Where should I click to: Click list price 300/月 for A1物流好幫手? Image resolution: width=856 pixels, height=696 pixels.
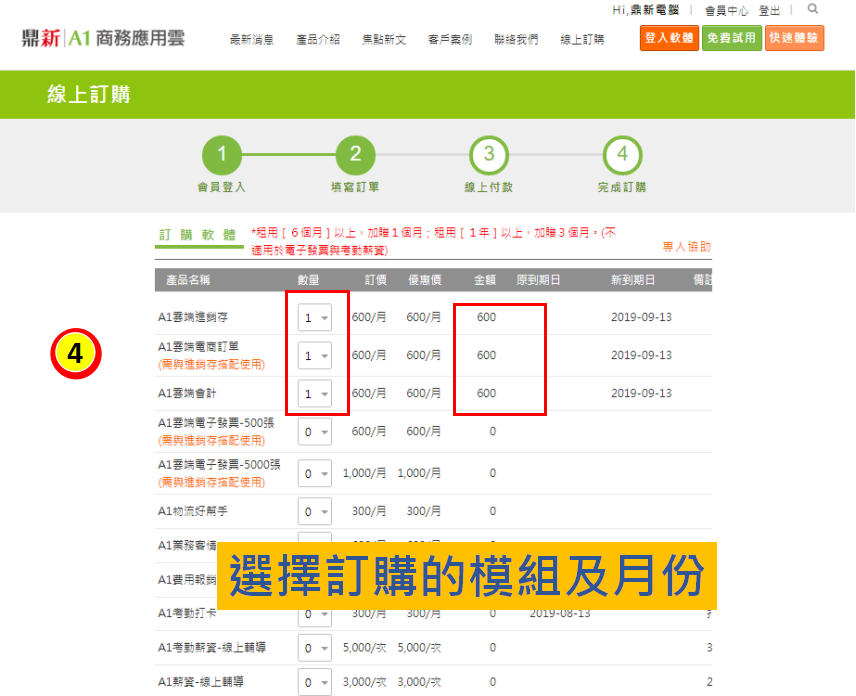click(x=369, y=511)
